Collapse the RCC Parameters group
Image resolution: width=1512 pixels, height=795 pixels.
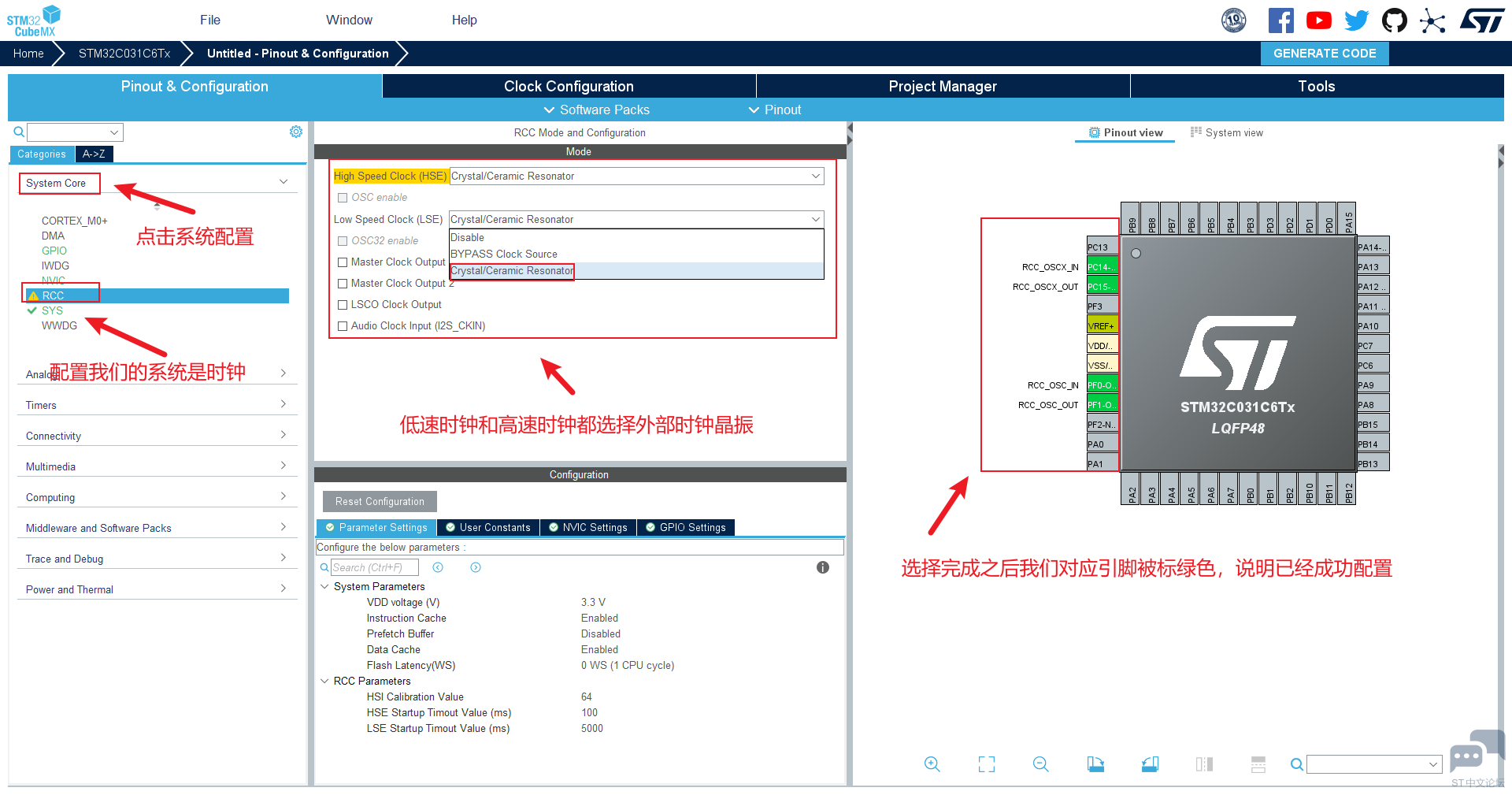point(324,682)
